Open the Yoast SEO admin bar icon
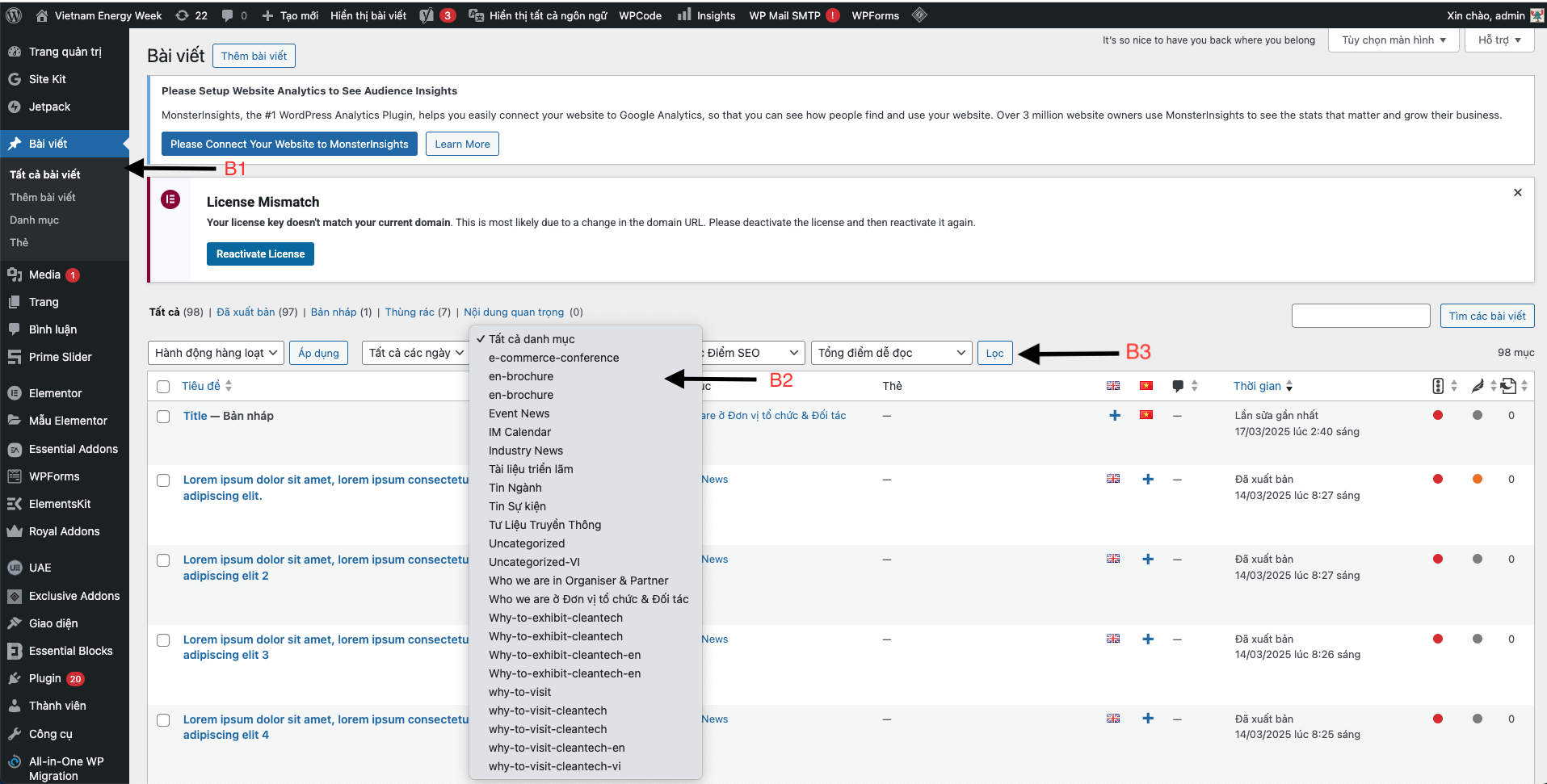The height and width of the screenshot is (784, 1547). pos(427,15)
